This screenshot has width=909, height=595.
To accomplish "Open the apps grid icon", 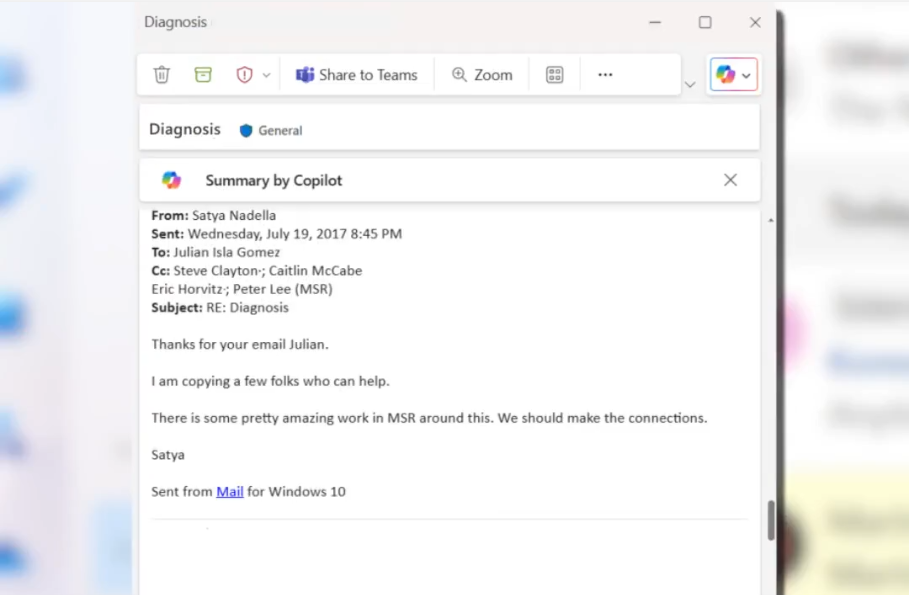I will coord(555,75).
